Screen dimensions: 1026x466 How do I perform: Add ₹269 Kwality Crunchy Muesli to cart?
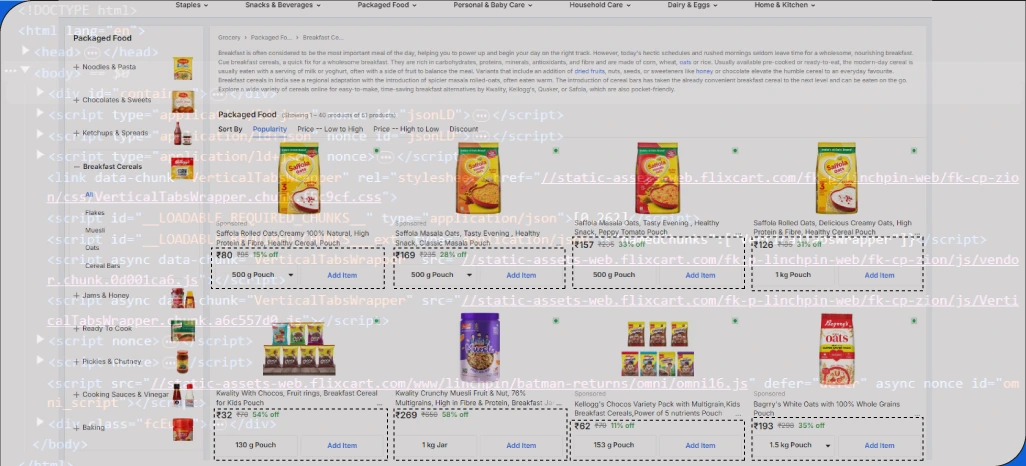tap(521, 445)
